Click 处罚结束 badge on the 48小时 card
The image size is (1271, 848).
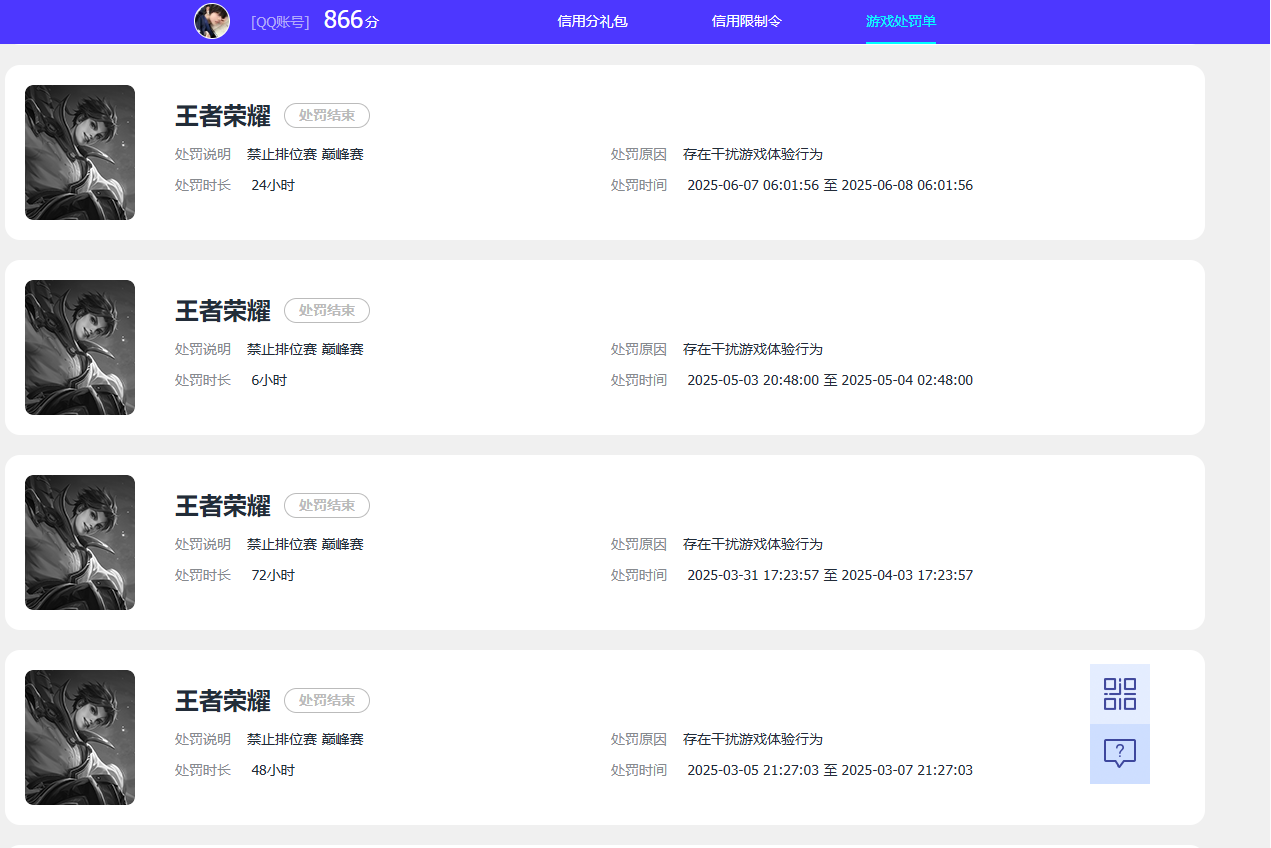coord(327,701)
